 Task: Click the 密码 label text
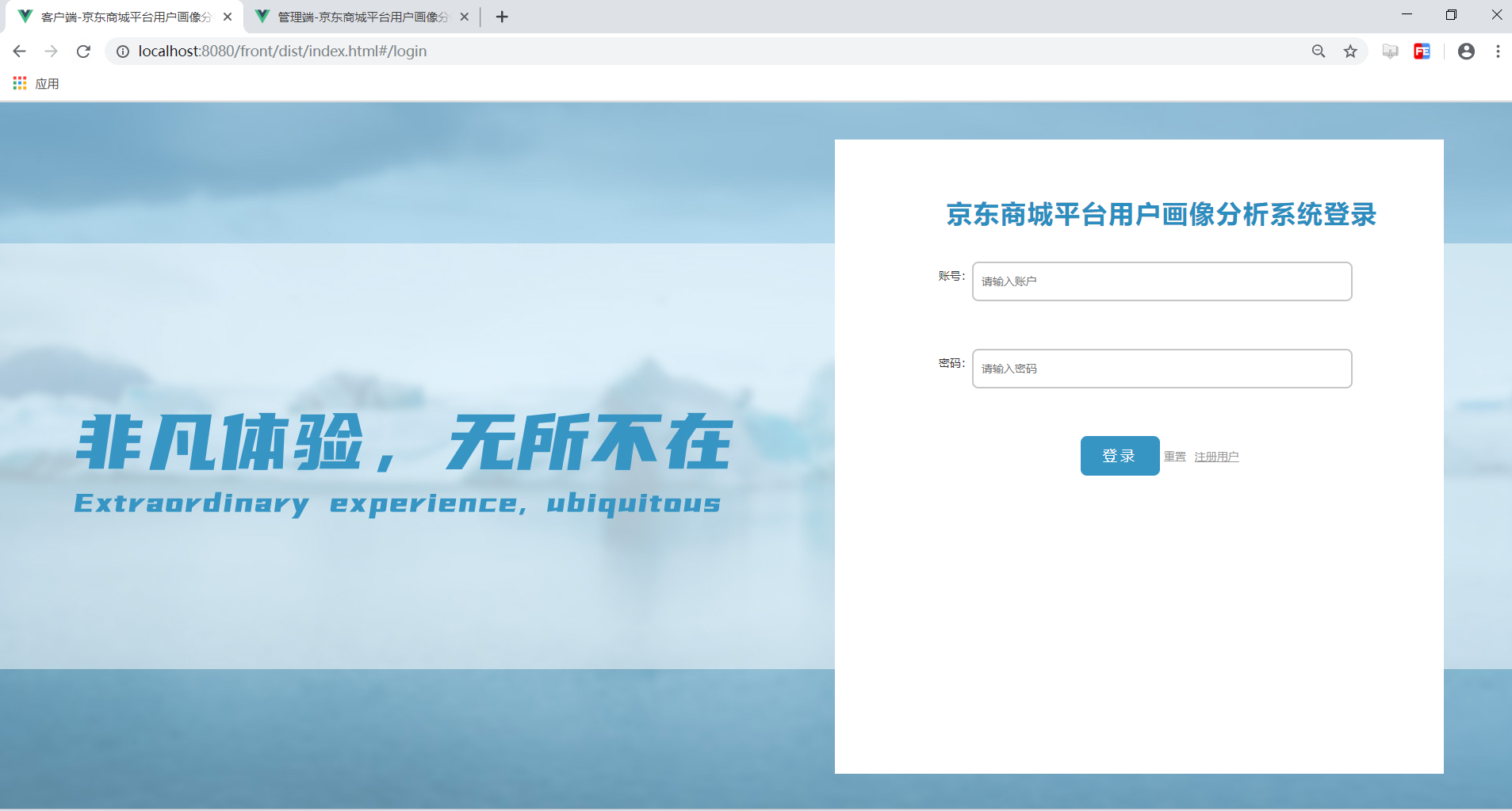click(951, 363)
